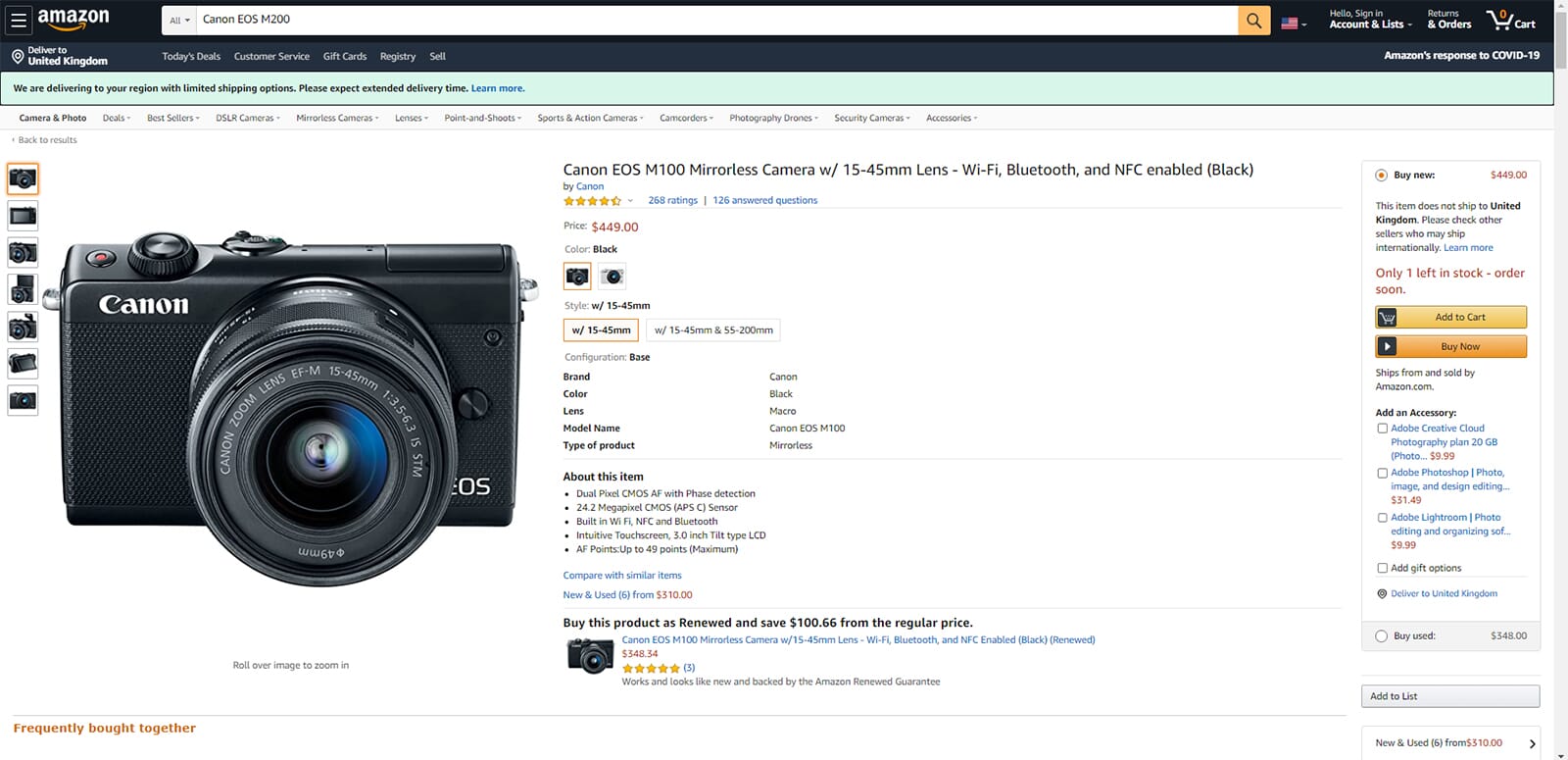Expand the New & Used chevron arrow
Screen dimensions: 1568x760
(x=1532, y=744)
